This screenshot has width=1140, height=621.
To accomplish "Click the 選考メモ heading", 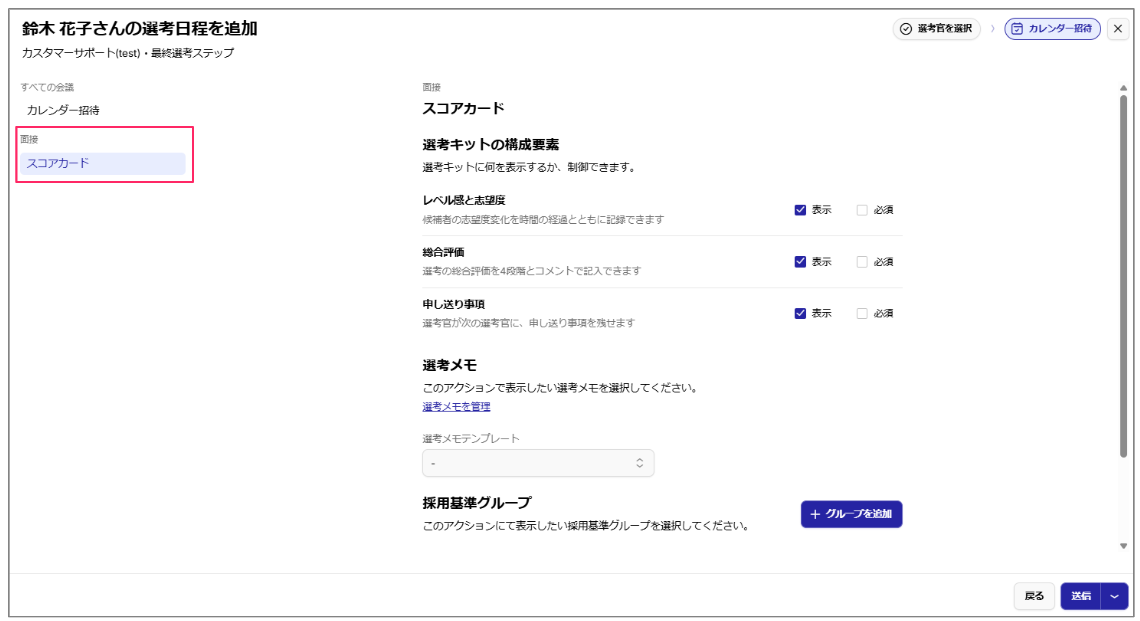I will coord(449,365).
